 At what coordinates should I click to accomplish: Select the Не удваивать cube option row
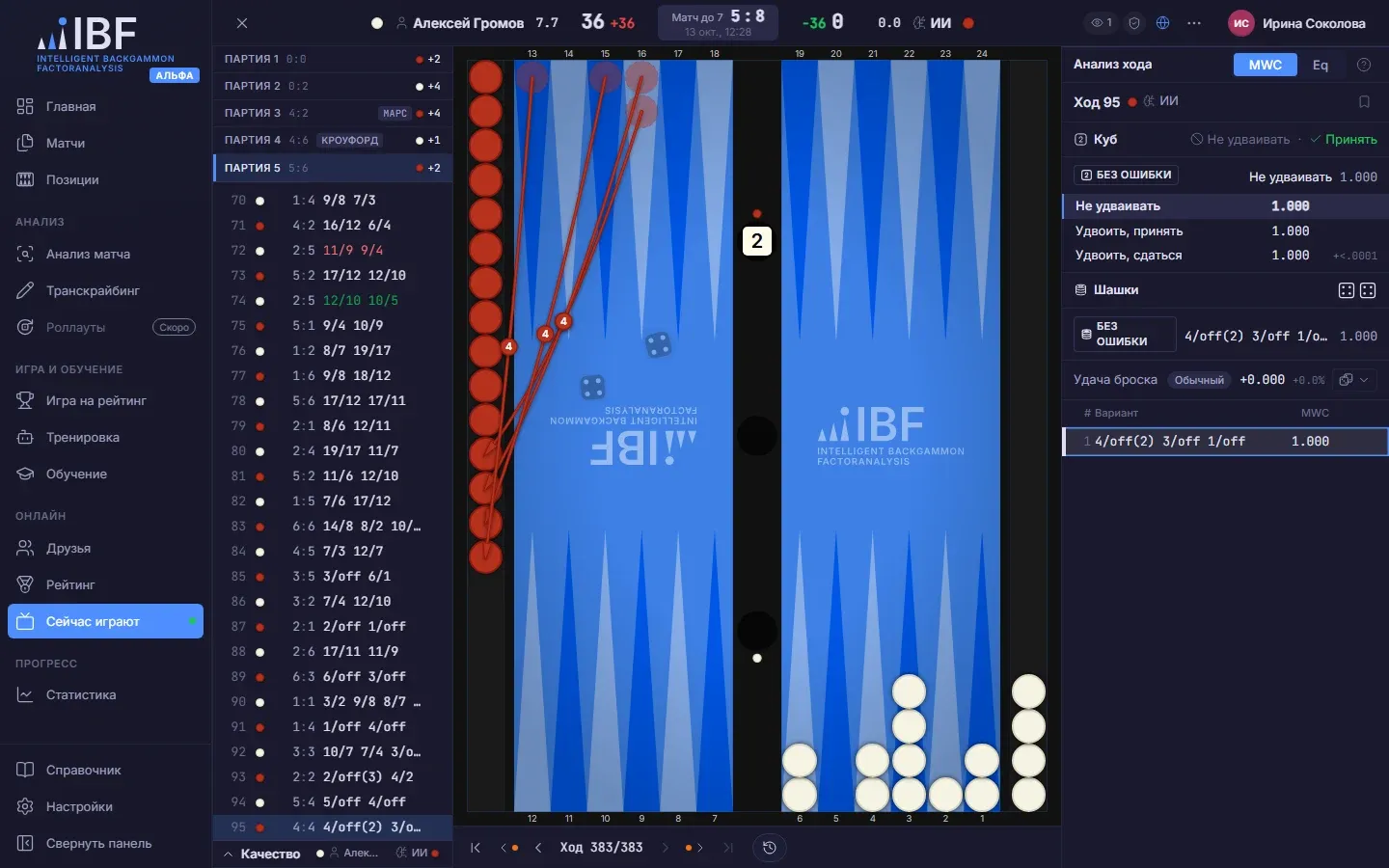point(1225,205)
